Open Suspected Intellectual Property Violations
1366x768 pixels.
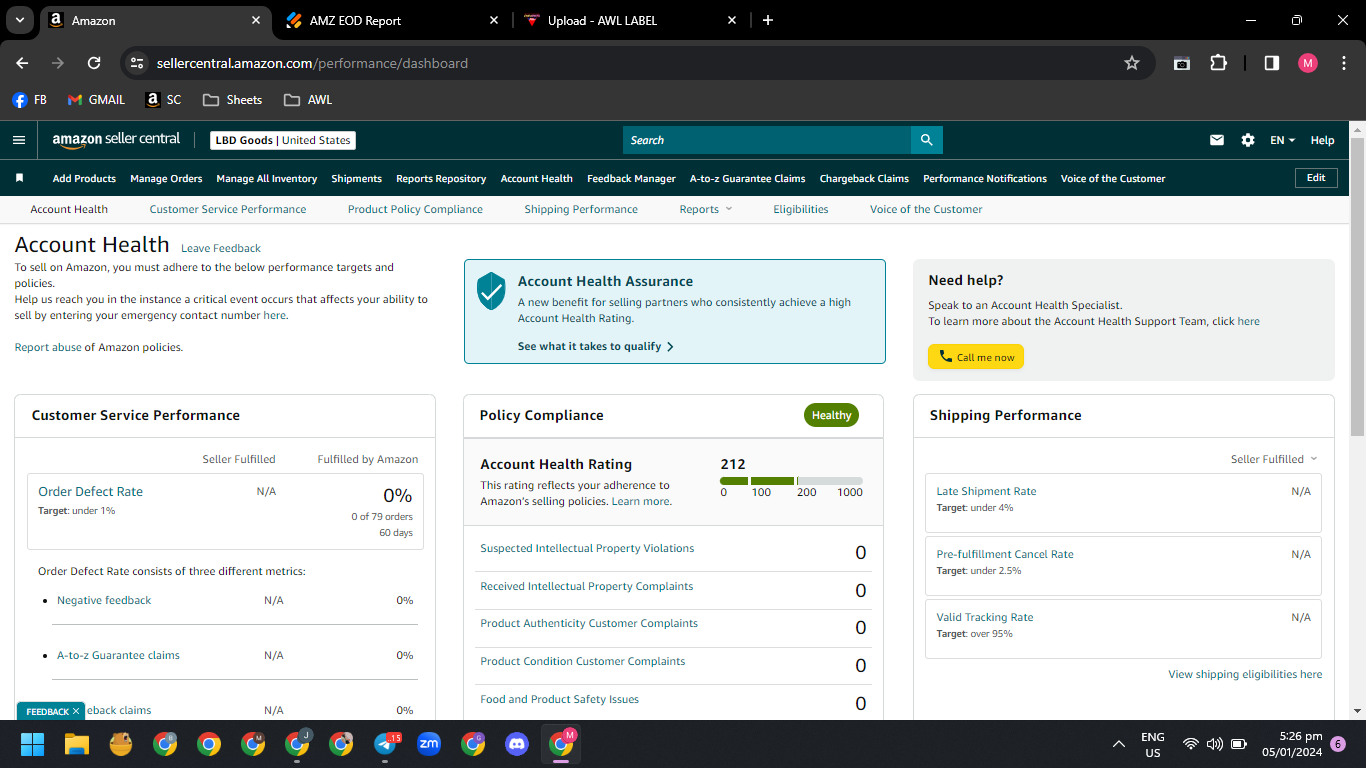click(x=587, y=548)
